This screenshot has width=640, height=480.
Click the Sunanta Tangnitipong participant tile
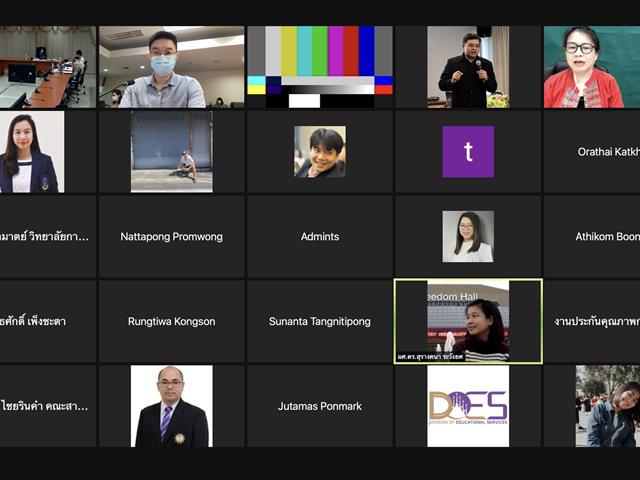[x=320, y=321]
